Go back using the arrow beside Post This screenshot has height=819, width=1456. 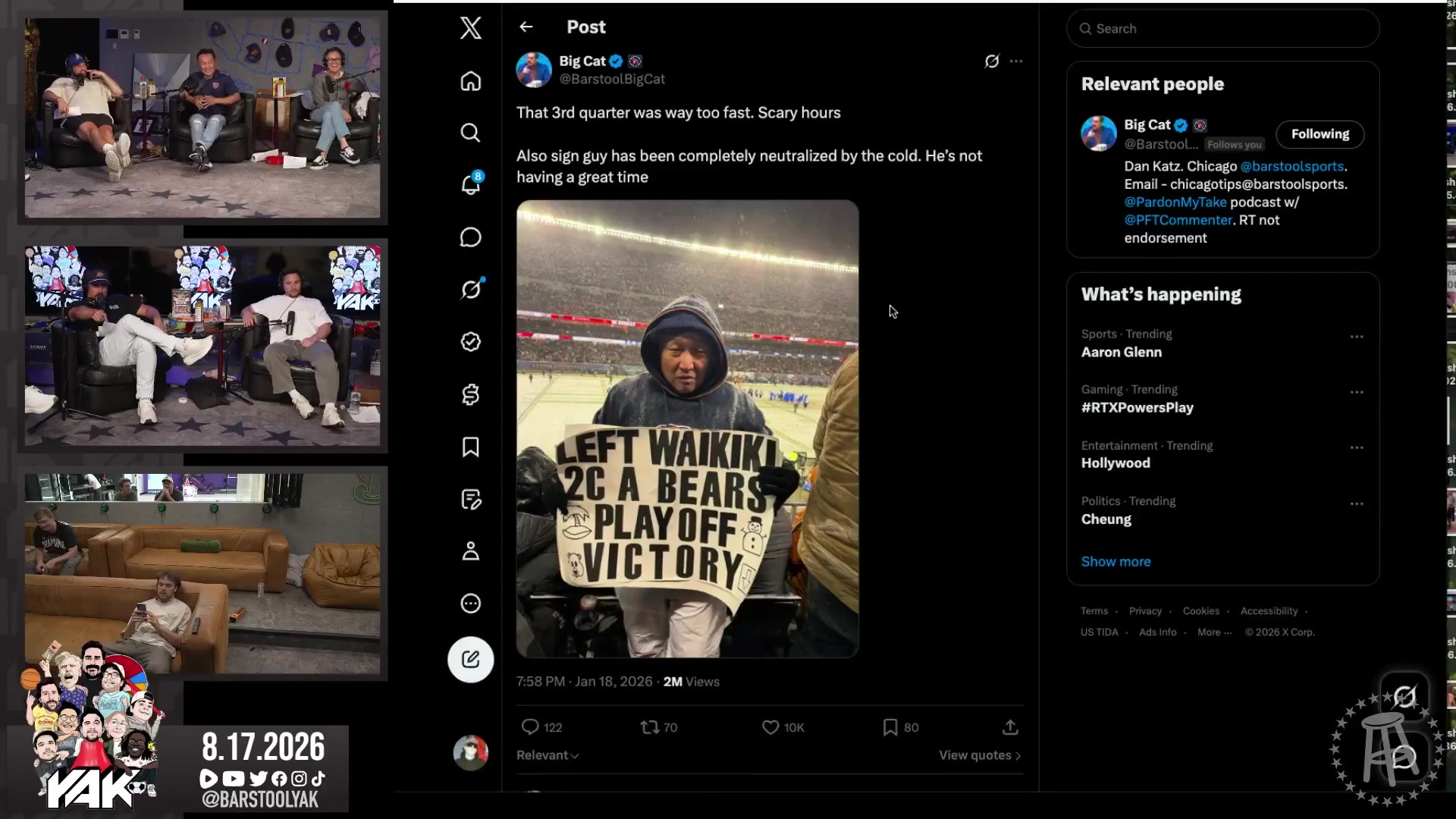tap(526, 27)
